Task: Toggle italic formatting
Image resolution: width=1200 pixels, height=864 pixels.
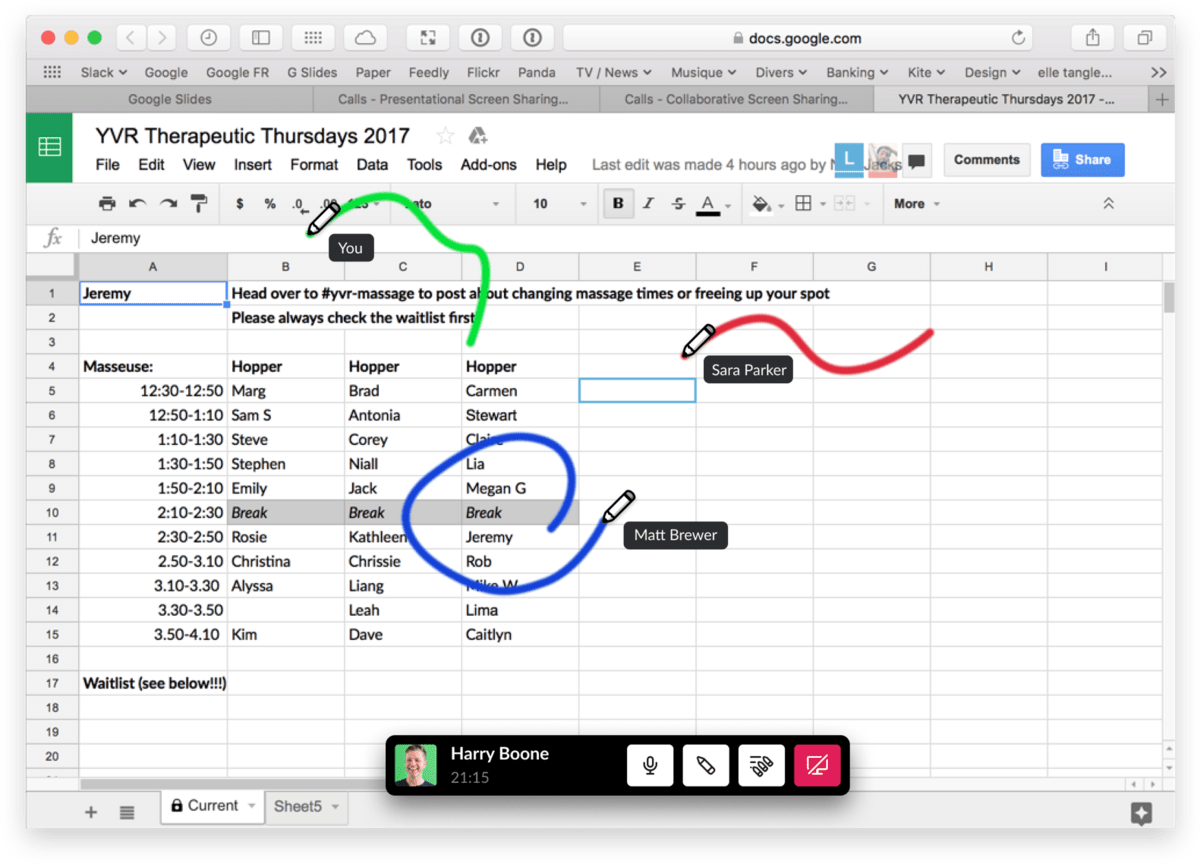Action: (648, 204)
